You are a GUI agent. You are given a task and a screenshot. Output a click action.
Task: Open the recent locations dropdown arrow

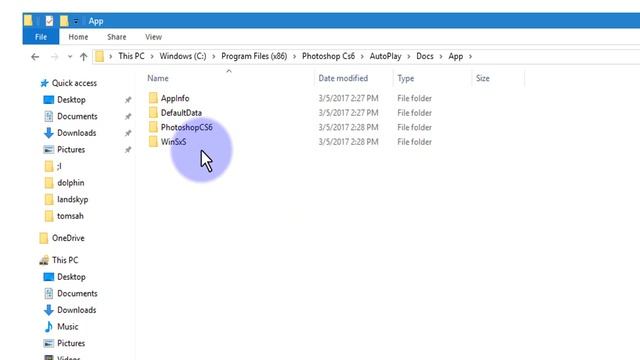[70, 56]
